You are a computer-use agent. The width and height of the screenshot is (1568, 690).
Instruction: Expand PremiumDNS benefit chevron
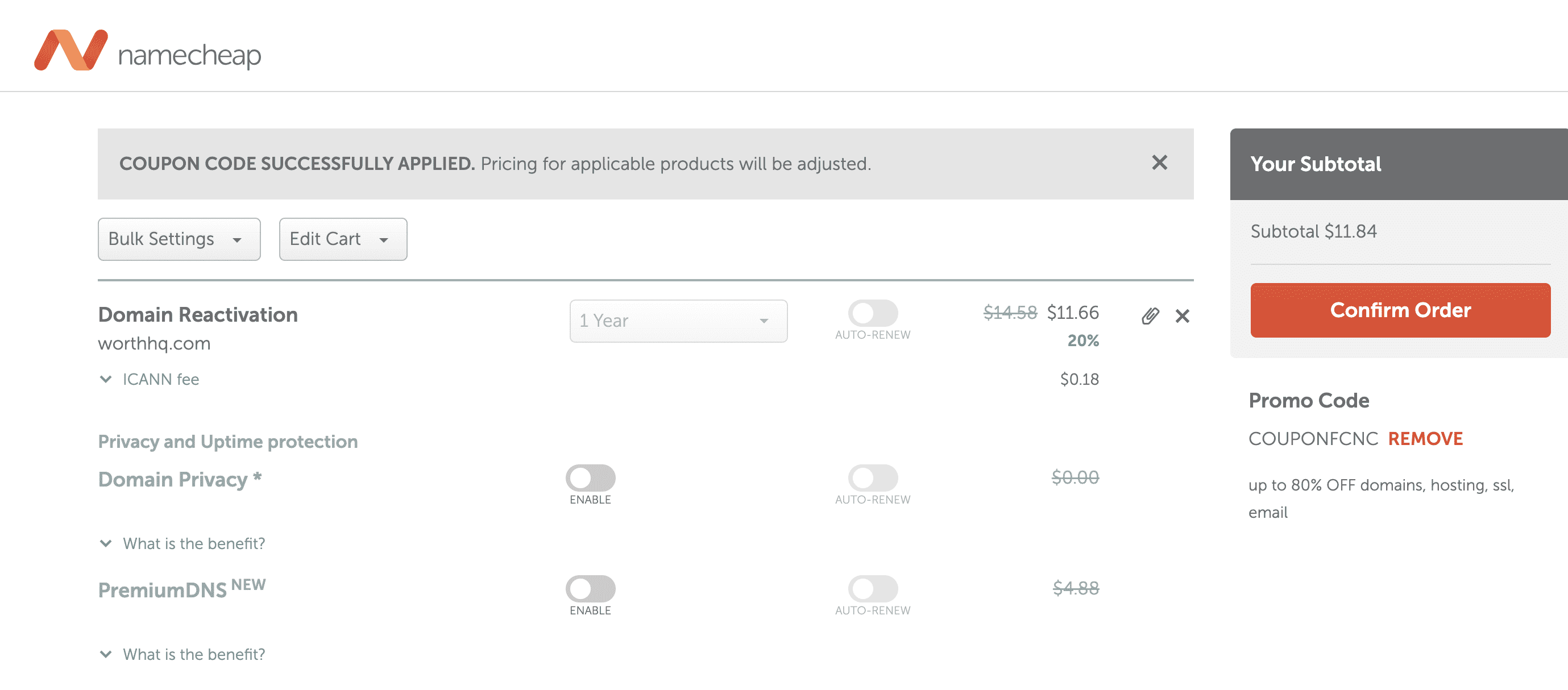click(x=106, y=654)
